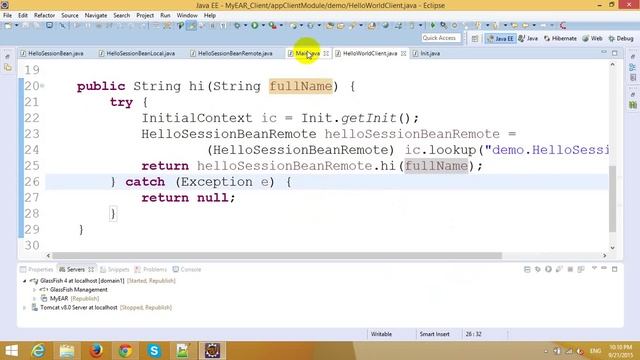The image size is (640, 360).
Task: Open Internet Explorer from the taskbar
Action: (x=38, y=351)
